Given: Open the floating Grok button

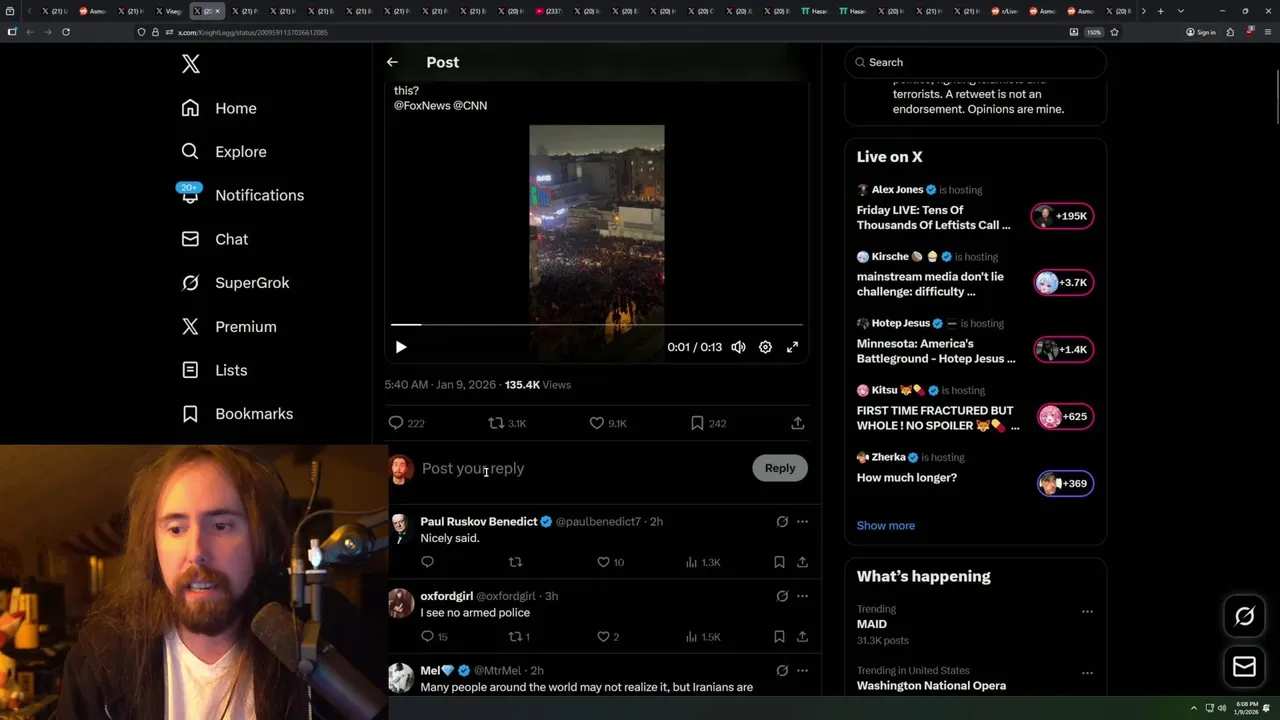Looking at the screenshot, I should coord(1244,617).
